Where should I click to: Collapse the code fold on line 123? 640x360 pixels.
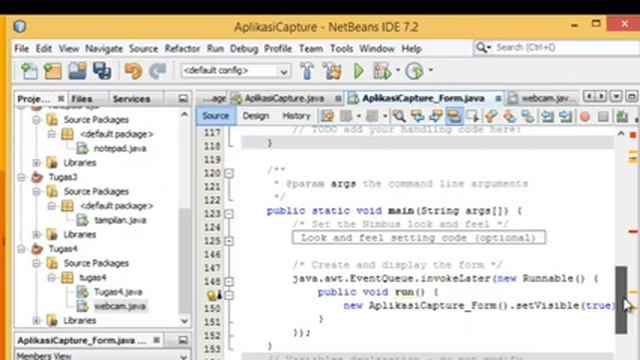click(x=229, y=214)
